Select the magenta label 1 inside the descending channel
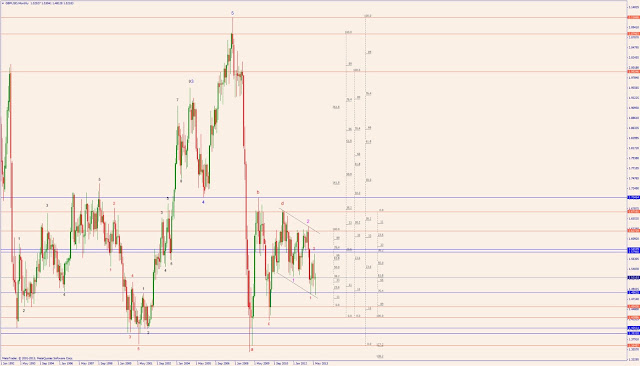Viewport: 640px width, 366px height. coord(293,280)
